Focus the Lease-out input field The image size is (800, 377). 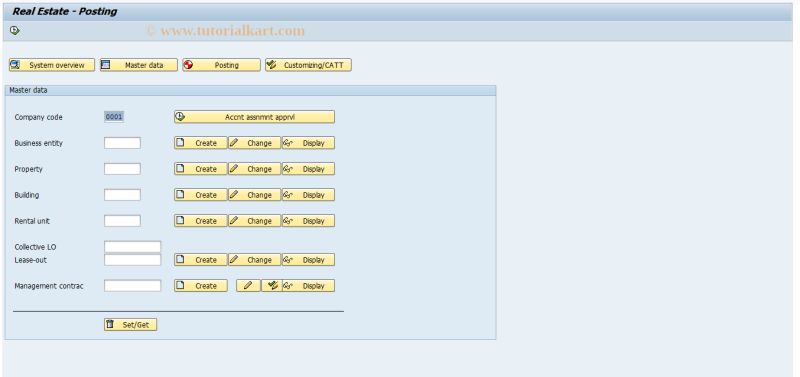(132, 260)
